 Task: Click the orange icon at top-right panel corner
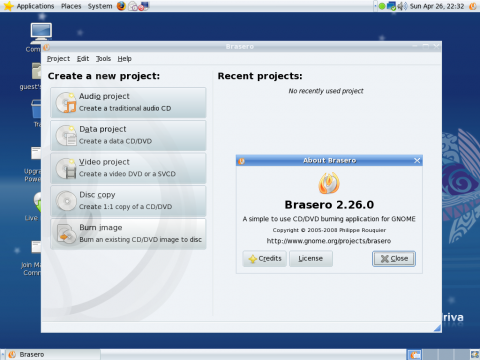click(x=473, y=6)
